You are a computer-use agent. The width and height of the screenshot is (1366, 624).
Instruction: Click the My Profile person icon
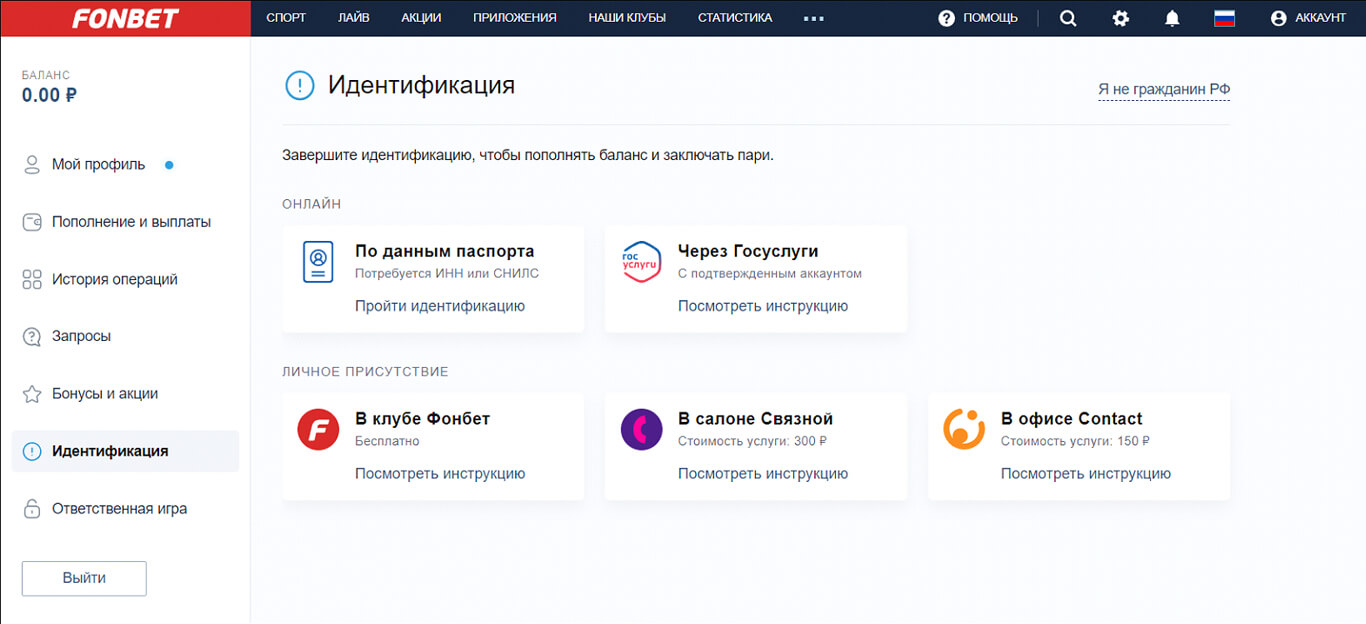(32, 165)
